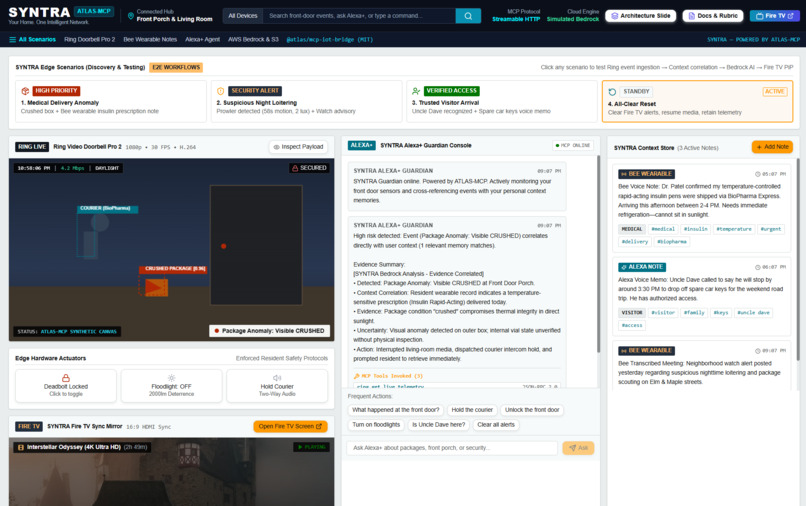Choose 'Turn on floodlights' quick action
The image size is (806, 506).
click(376, 425)
